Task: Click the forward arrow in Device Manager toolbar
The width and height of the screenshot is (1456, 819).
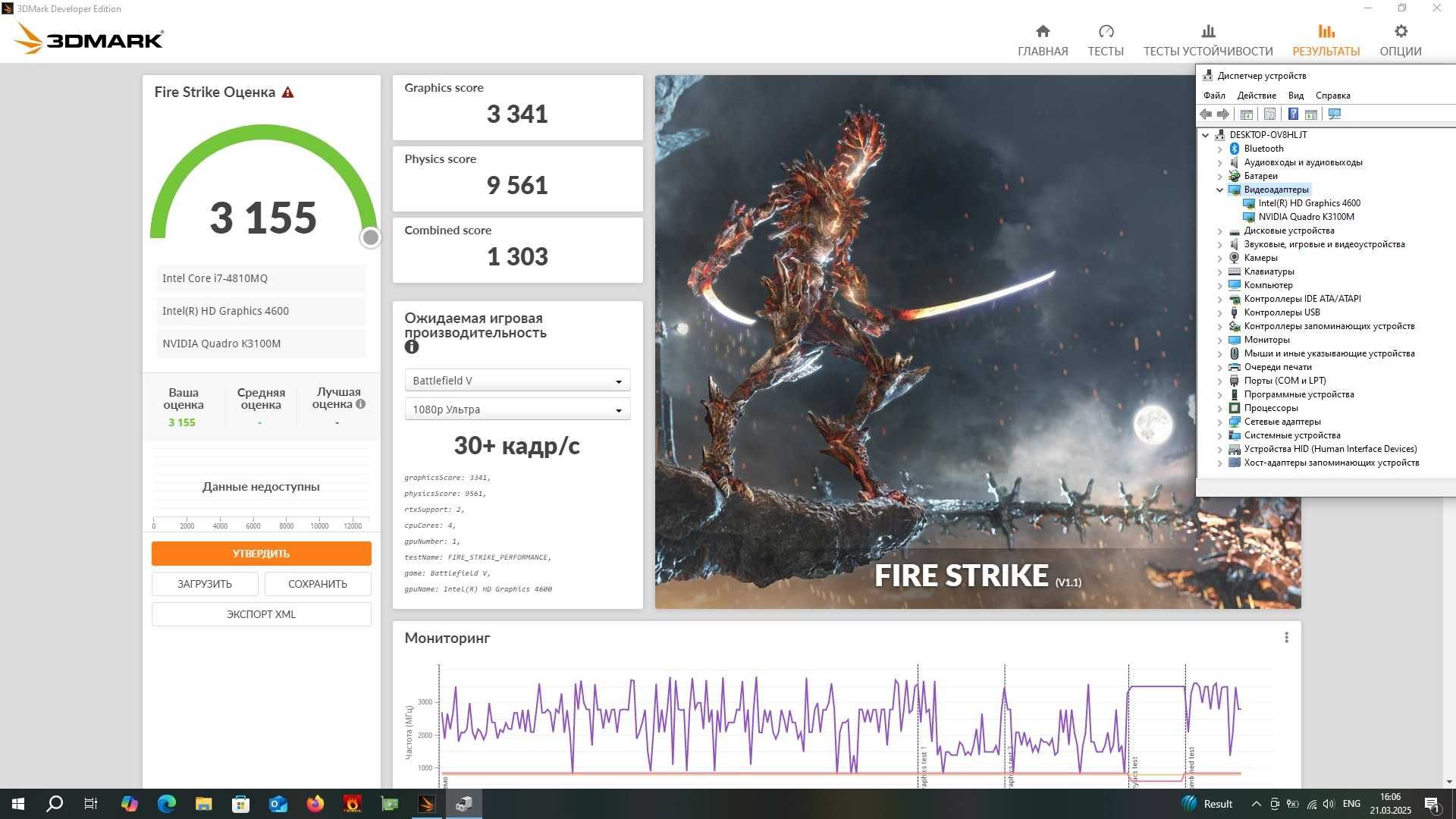Action: [x=1223, y=115]
